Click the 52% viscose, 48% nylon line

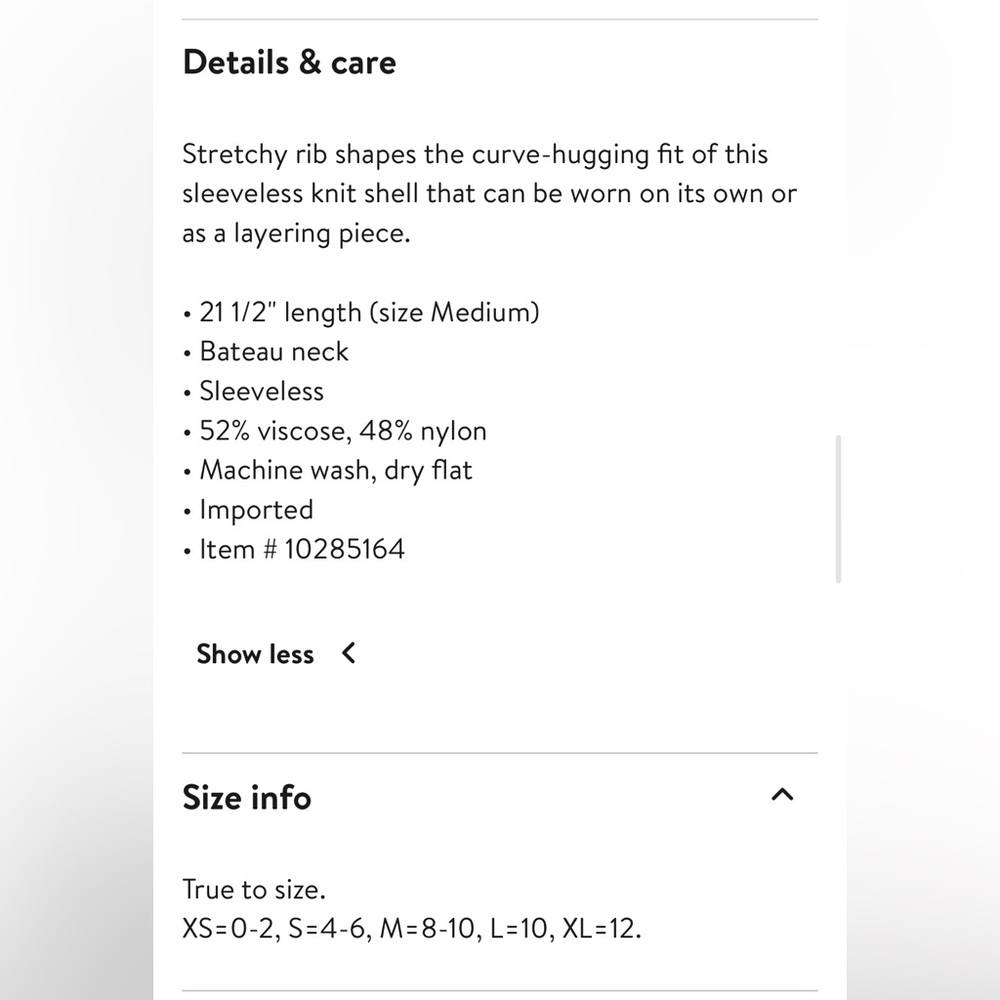(x=343, y=431)
